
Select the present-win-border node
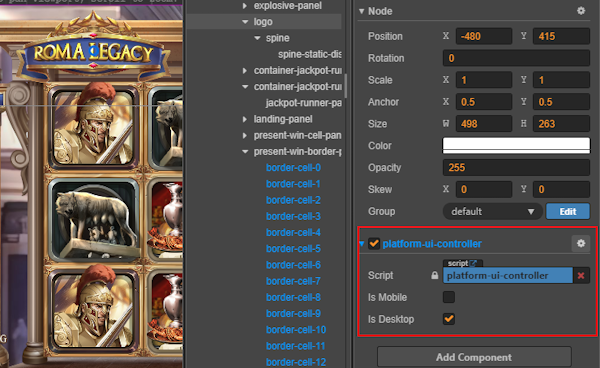point(297,152)
